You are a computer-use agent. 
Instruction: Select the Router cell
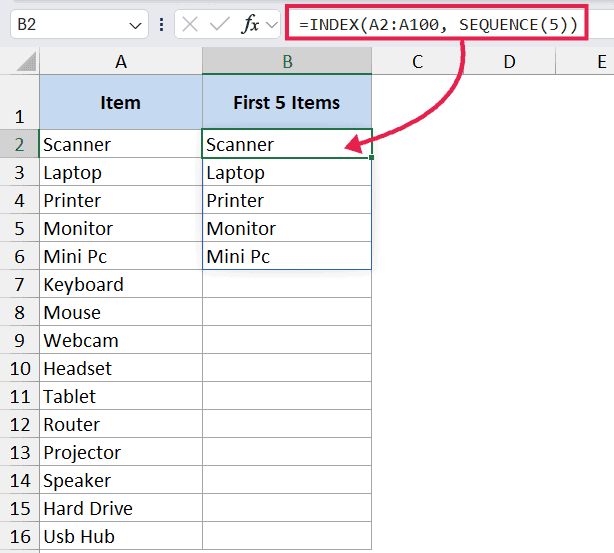coord(121,424)
